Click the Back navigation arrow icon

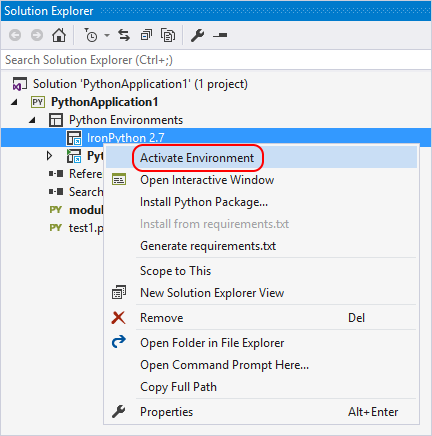(15, 35)
